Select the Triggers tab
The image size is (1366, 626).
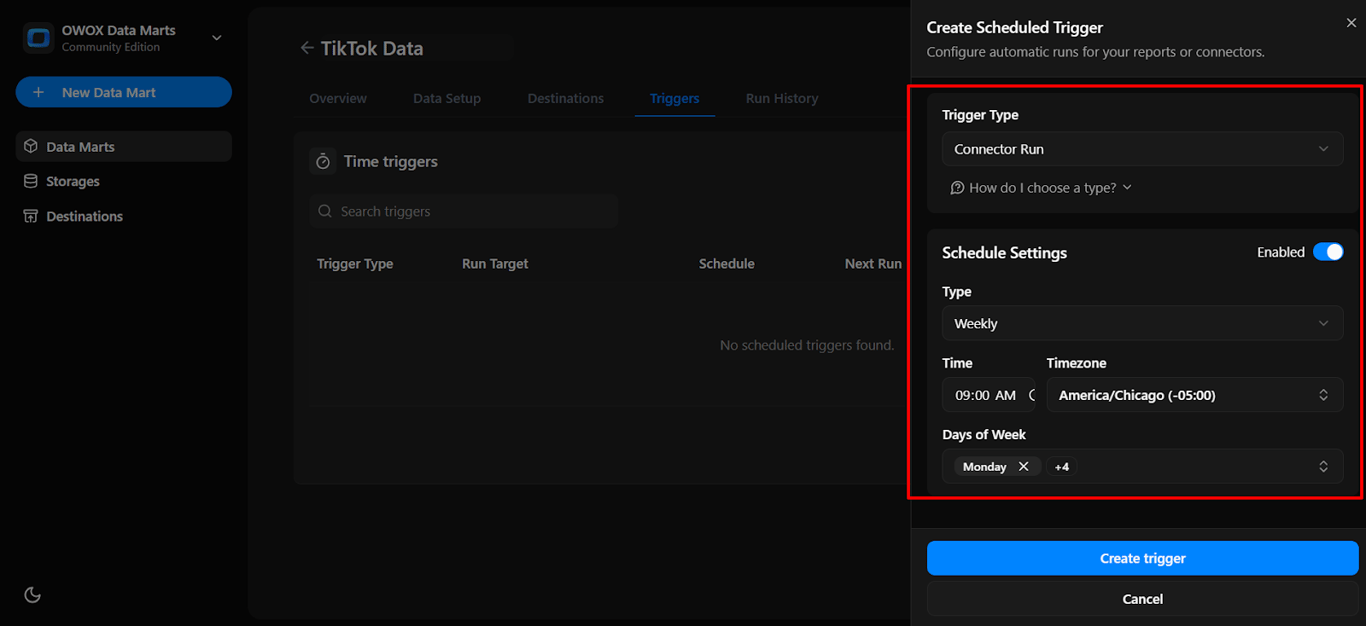click(x=675, y=98)
